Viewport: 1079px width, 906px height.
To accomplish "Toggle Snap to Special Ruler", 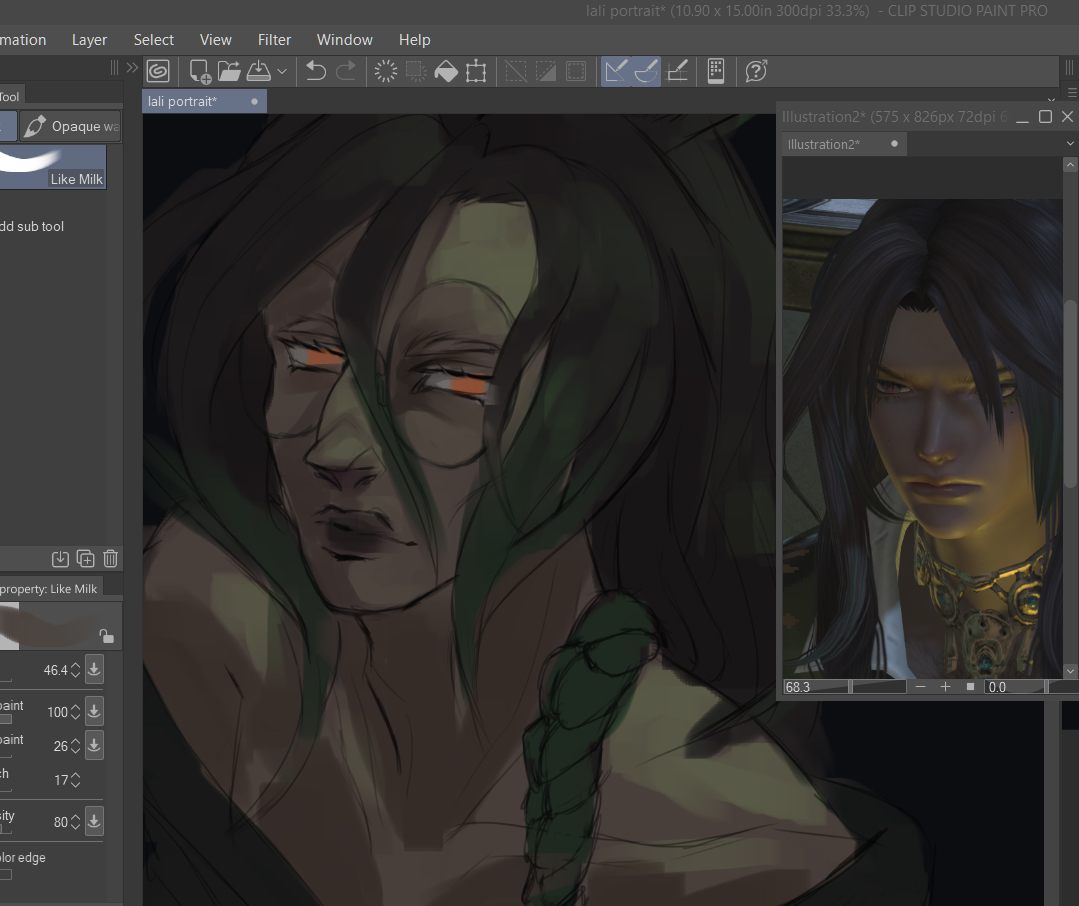I will tap(646, 71).
